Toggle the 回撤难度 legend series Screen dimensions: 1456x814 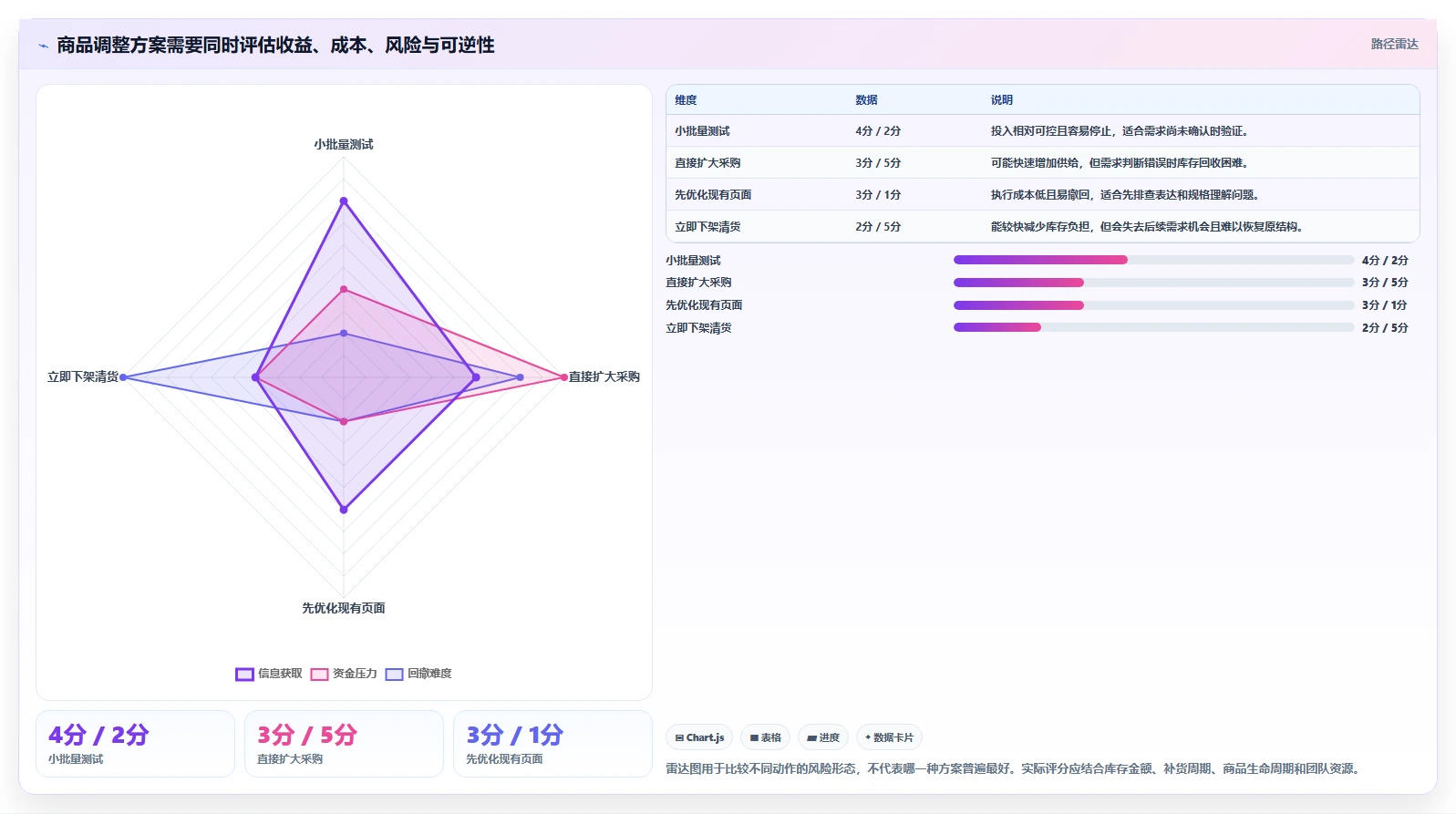point(418,674)
